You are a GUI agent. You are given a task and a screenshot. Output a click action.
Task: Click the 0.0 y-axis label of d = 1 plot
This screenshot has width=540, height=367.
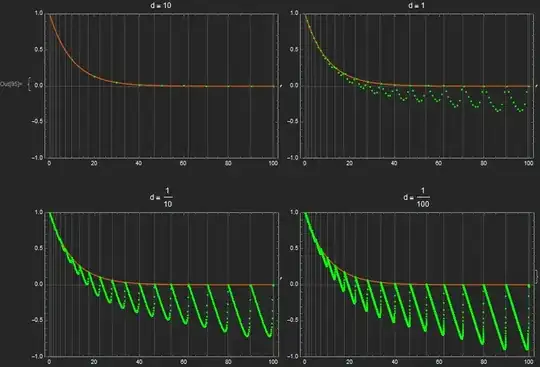[294, 85]
